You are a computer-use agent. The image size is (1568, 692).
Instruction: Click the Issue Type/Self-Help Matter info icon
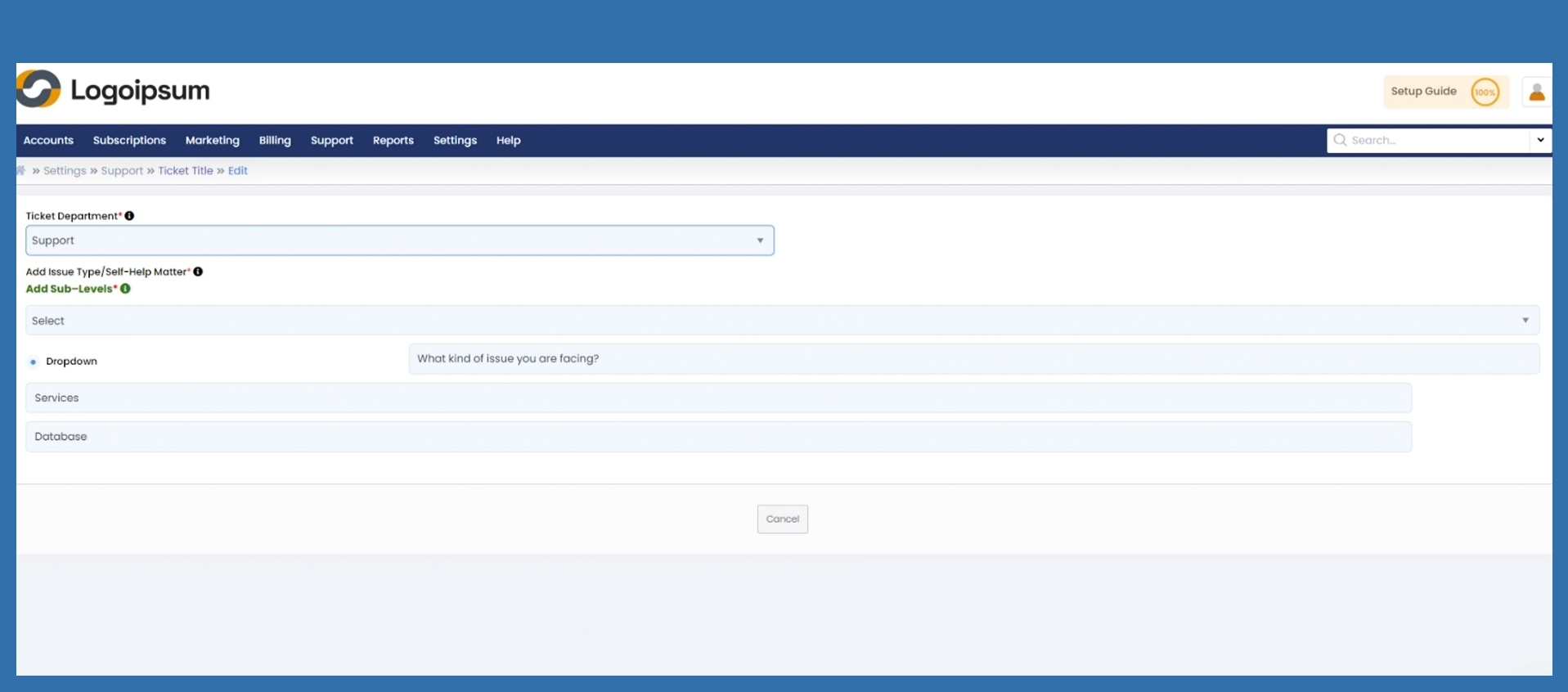[x=198, y=272]
